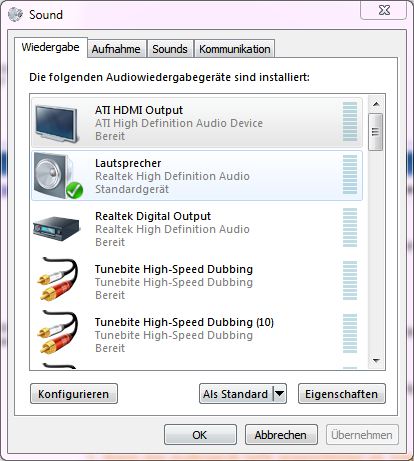414x461 pixels.
Task: Click the Tunebite (10) level meter
Action: pos(350,333)
